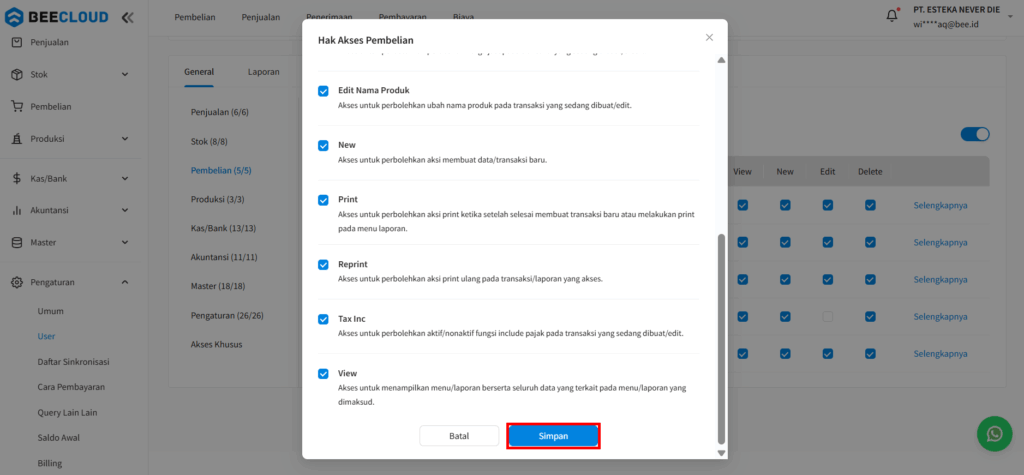Click the Stok box icon in sidebar
This screenshot has width=1024, height=475.
[x=17, y=74]
